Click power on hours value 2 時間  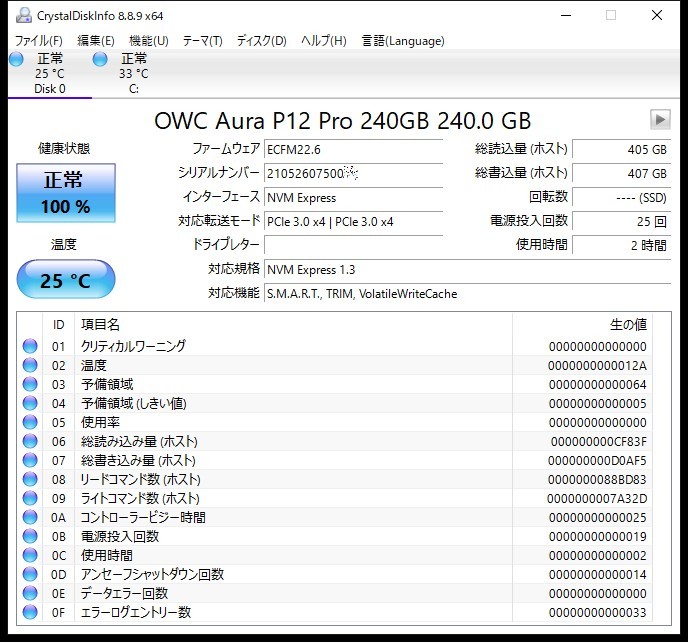pos(622,245)
